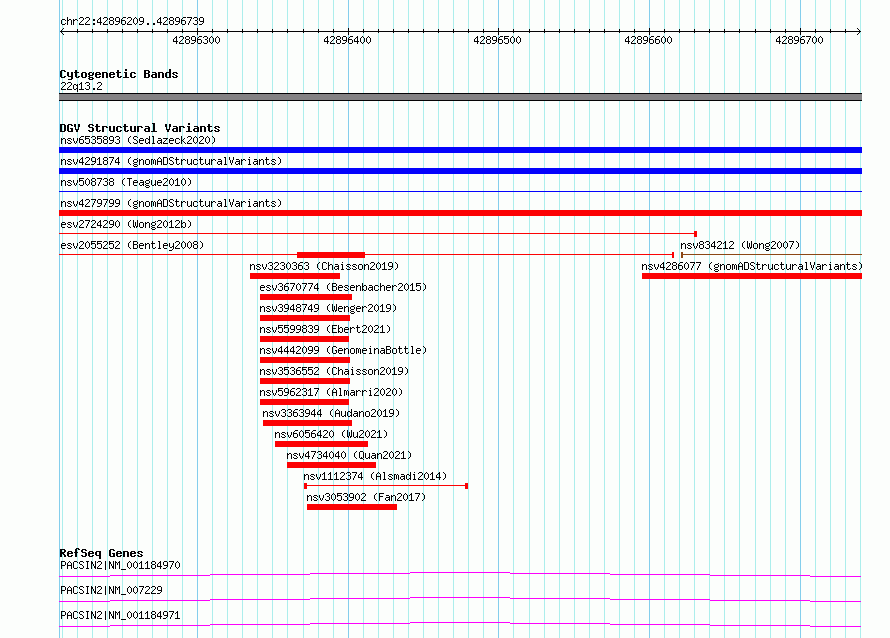
Task: Click the red bar under nsv4734040
Action: point(331,465)
